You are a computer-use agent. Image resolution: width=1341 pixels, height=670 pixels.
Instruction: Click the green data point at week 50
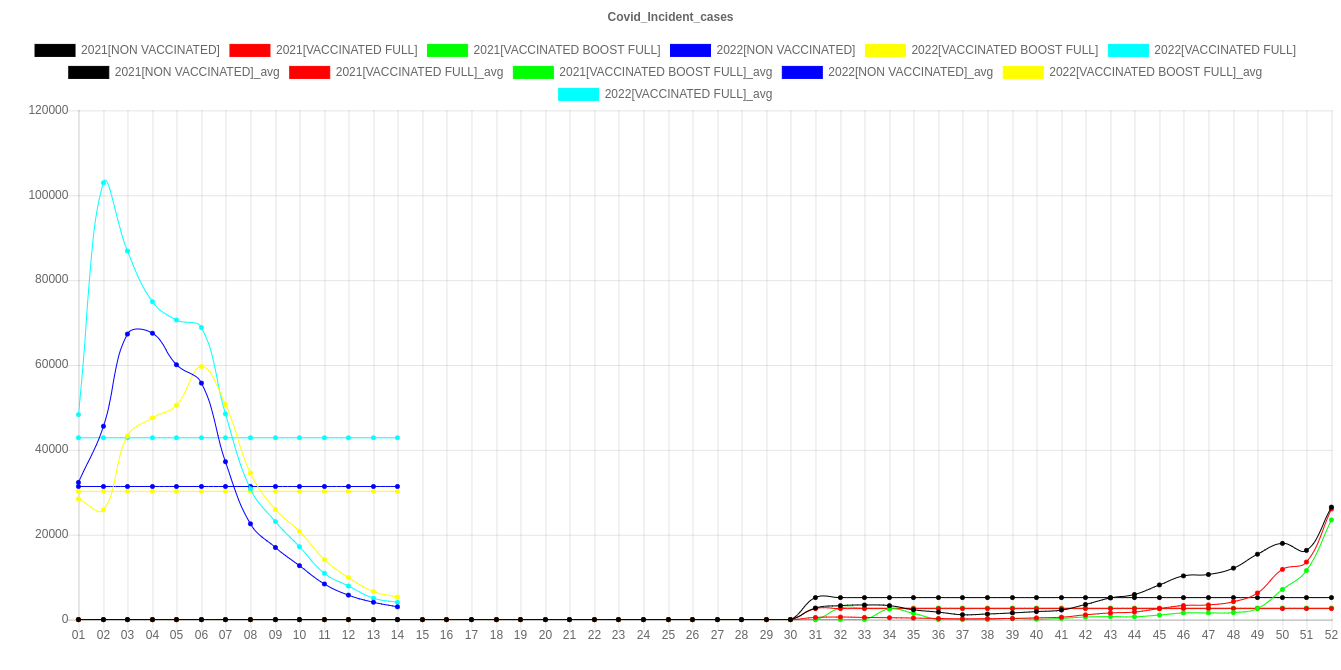click(1282, 589)
